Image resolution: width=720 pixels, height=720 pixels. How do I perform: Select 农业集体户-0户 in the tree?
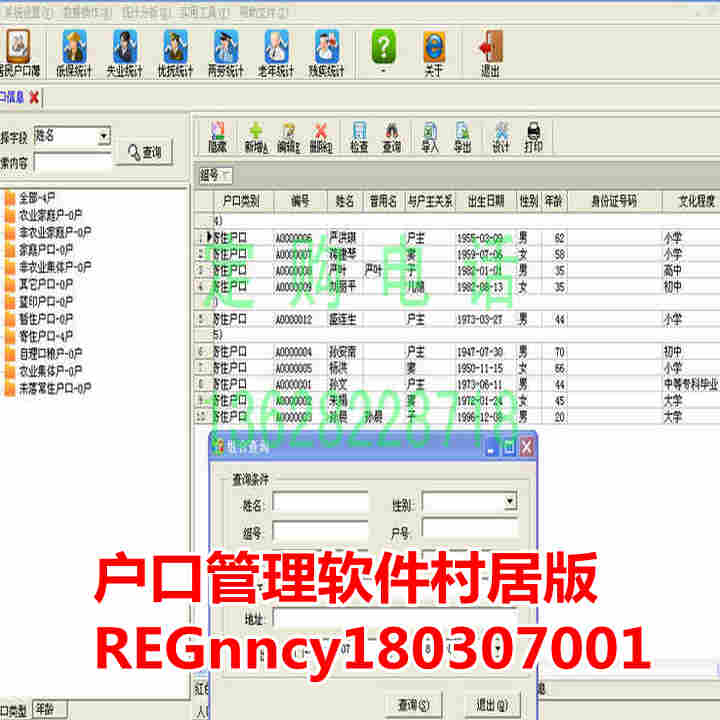50,371
